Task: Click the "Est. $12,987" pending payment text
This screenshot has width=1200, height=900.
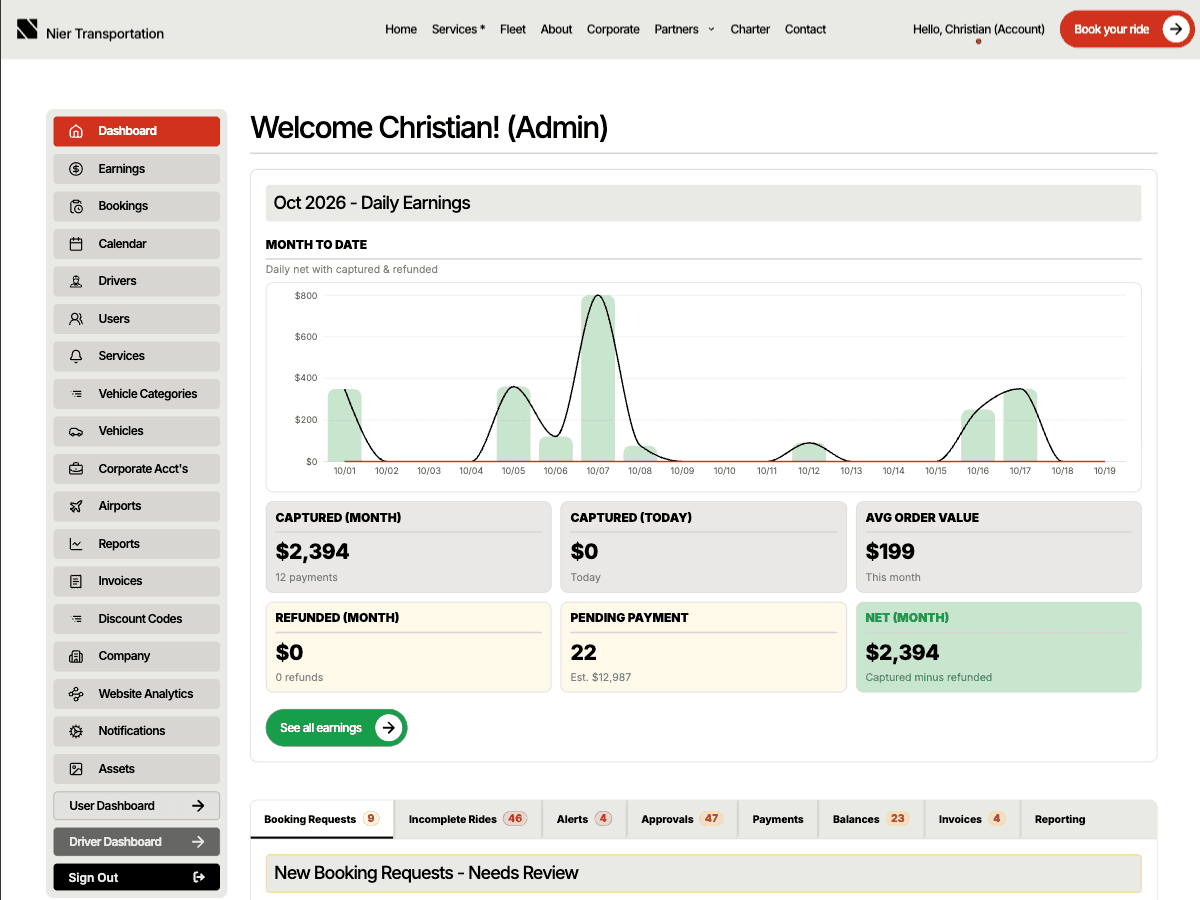Action: point(601,677)
